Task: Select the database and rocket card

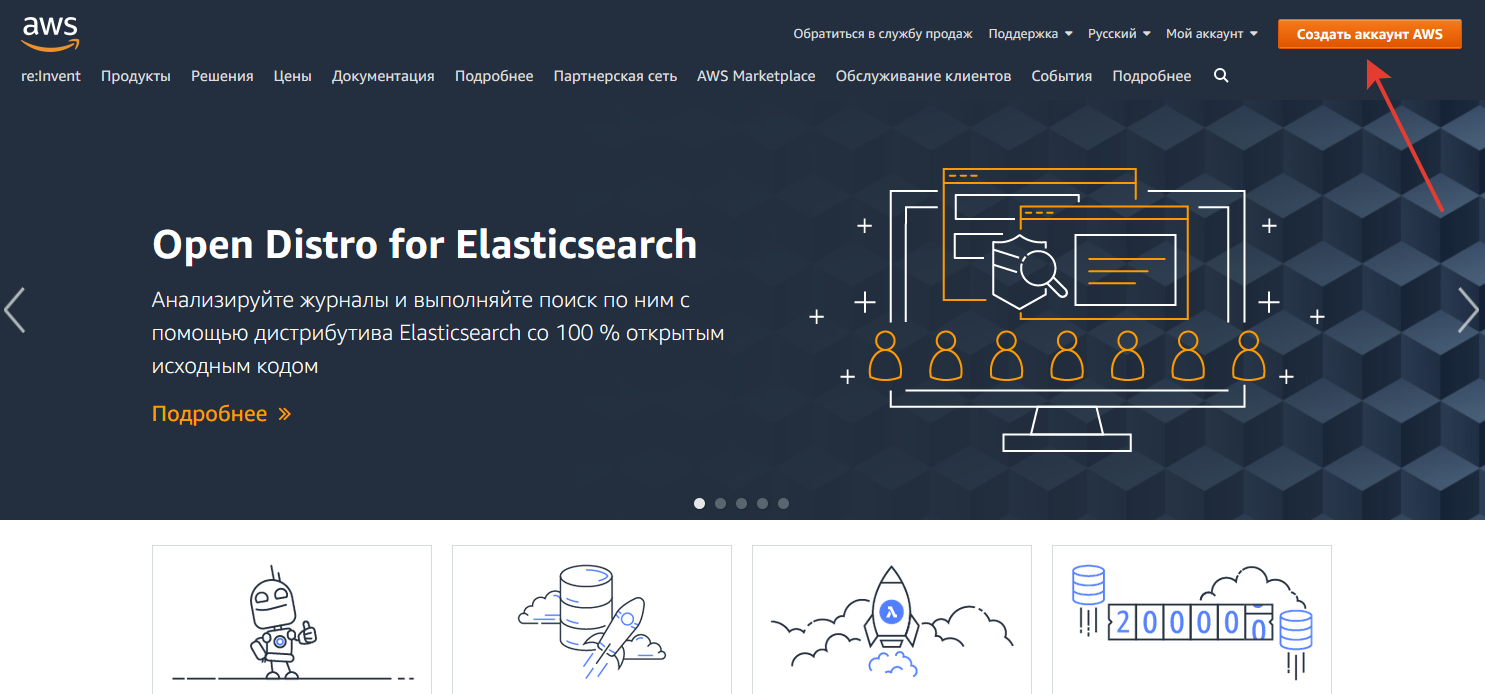Action: 591,619
